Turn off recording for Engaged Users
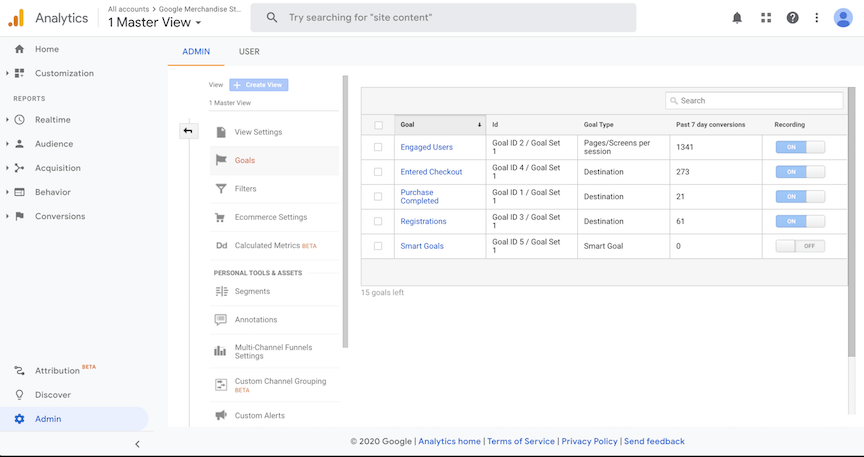 pos(800,147)
